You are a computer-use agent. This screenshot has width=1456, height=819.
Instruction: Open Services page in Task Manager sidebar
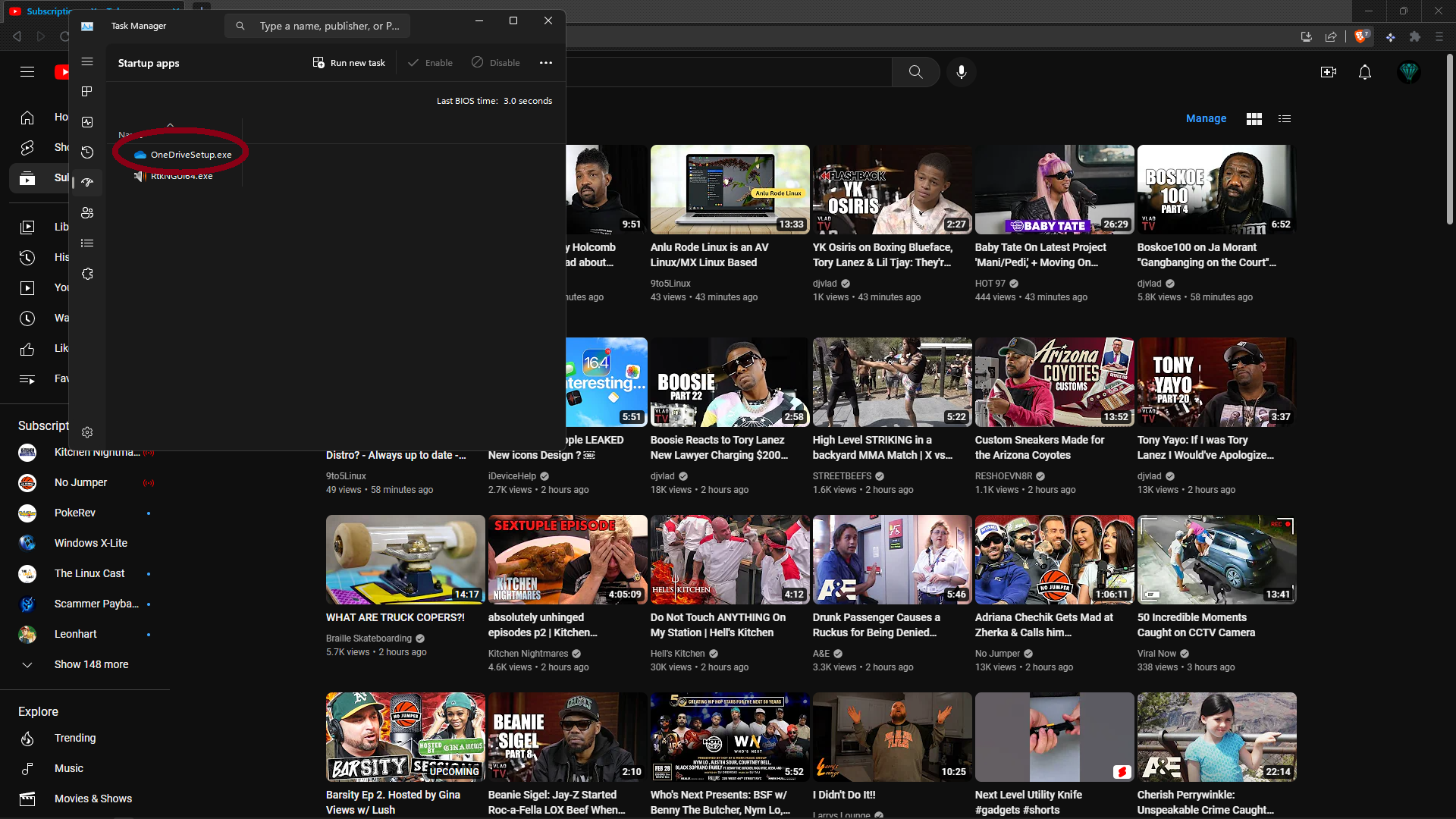click(87, 274)
